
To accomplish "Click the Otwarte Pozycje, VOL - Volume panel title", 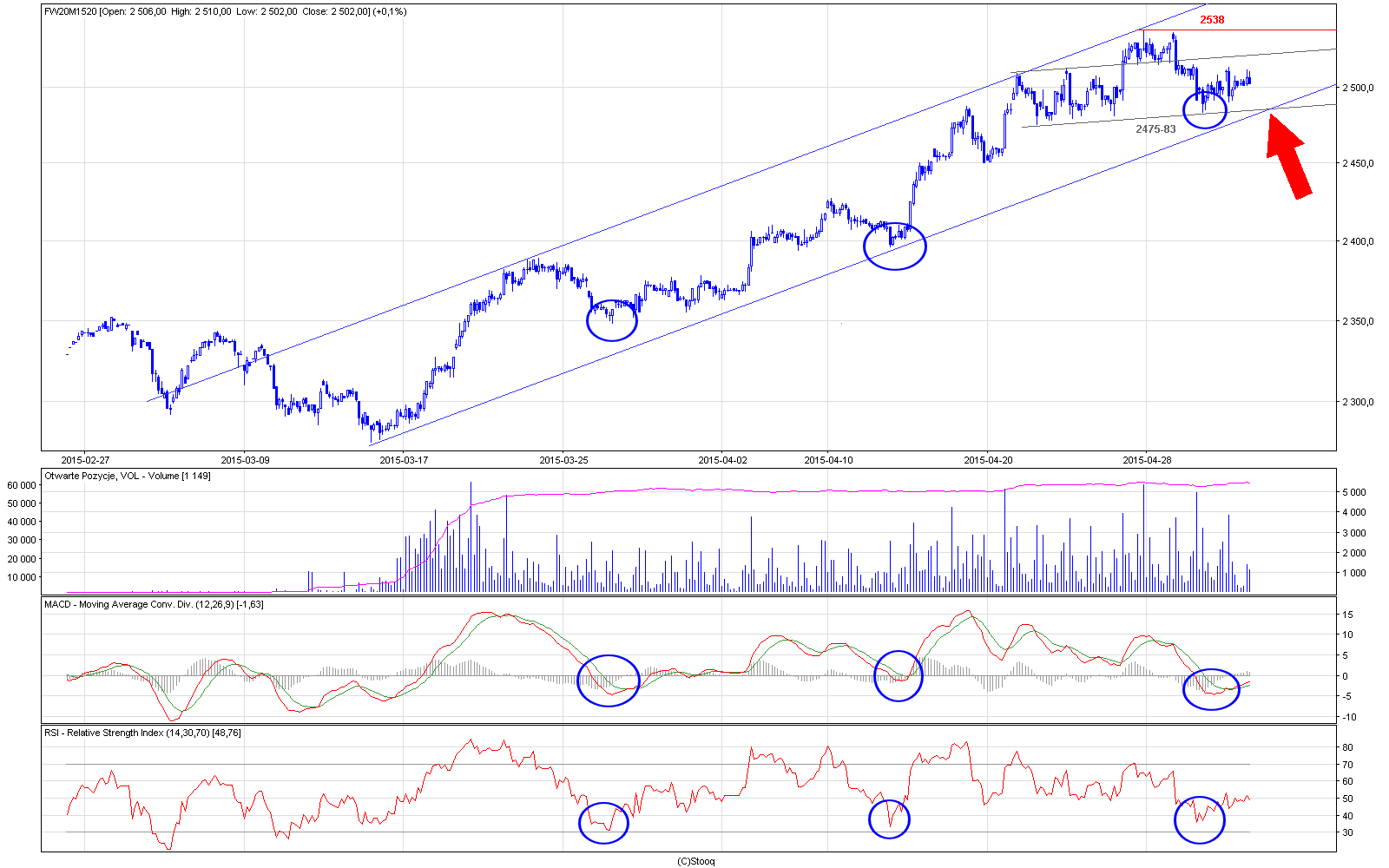I will click(x=128, y=476).
